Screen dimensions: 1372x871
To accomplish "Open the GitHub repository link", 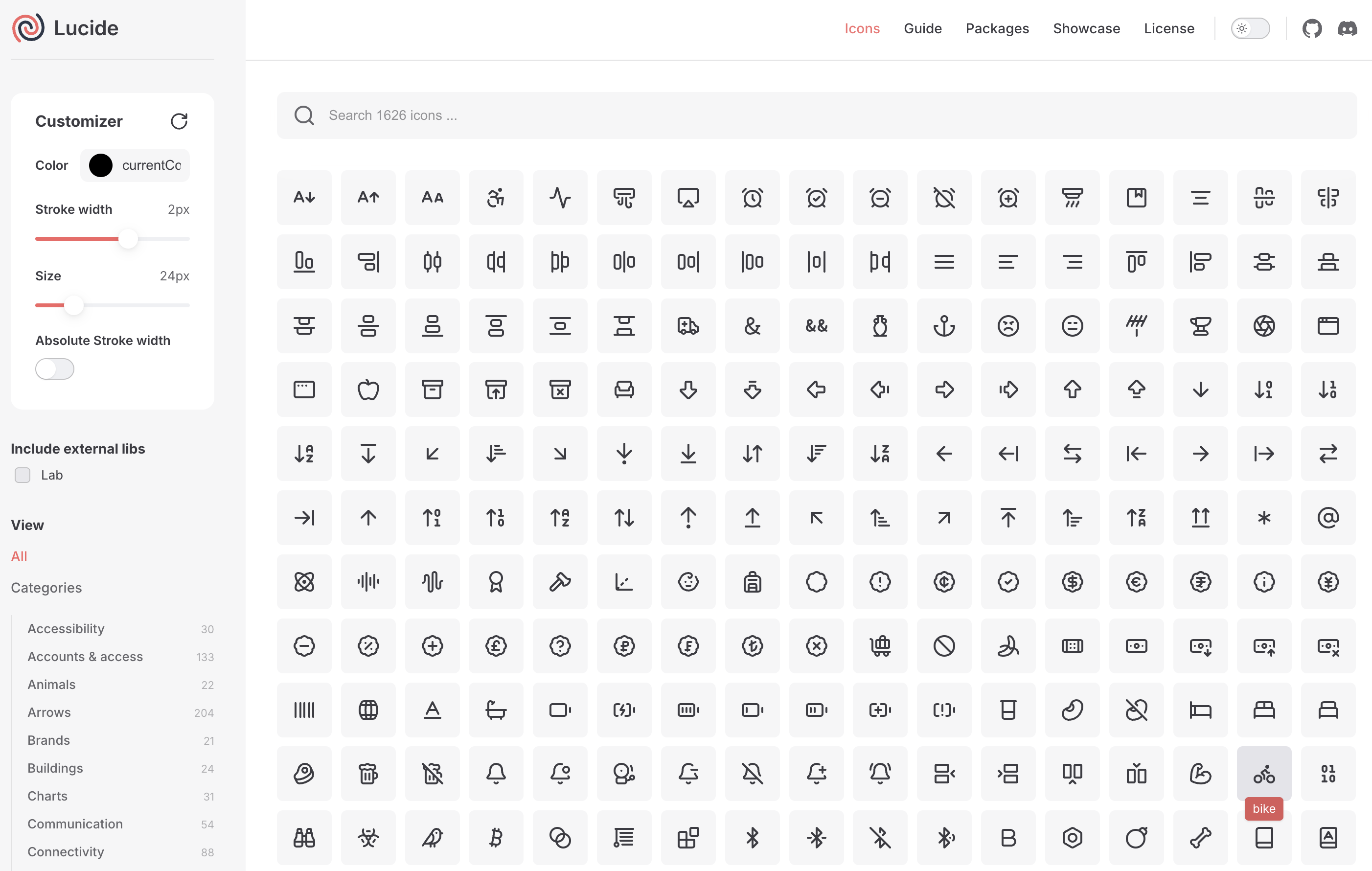I will click(1312, 28).
